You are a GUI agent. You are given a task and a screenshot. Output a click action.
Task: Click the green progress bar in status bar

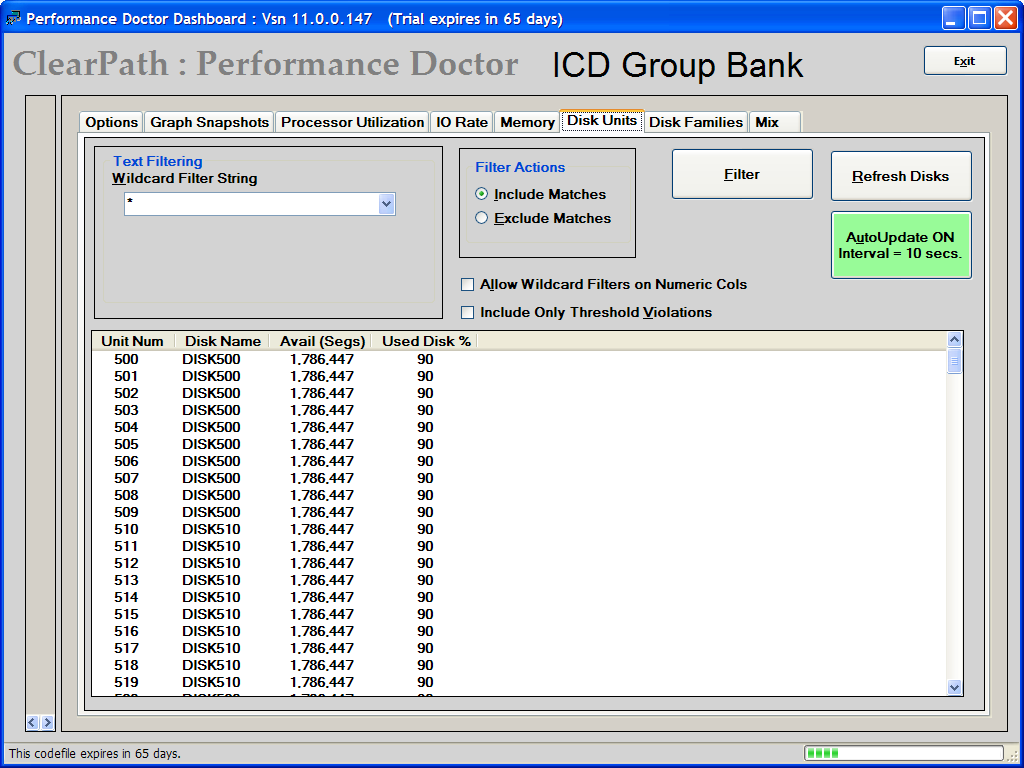903,753
